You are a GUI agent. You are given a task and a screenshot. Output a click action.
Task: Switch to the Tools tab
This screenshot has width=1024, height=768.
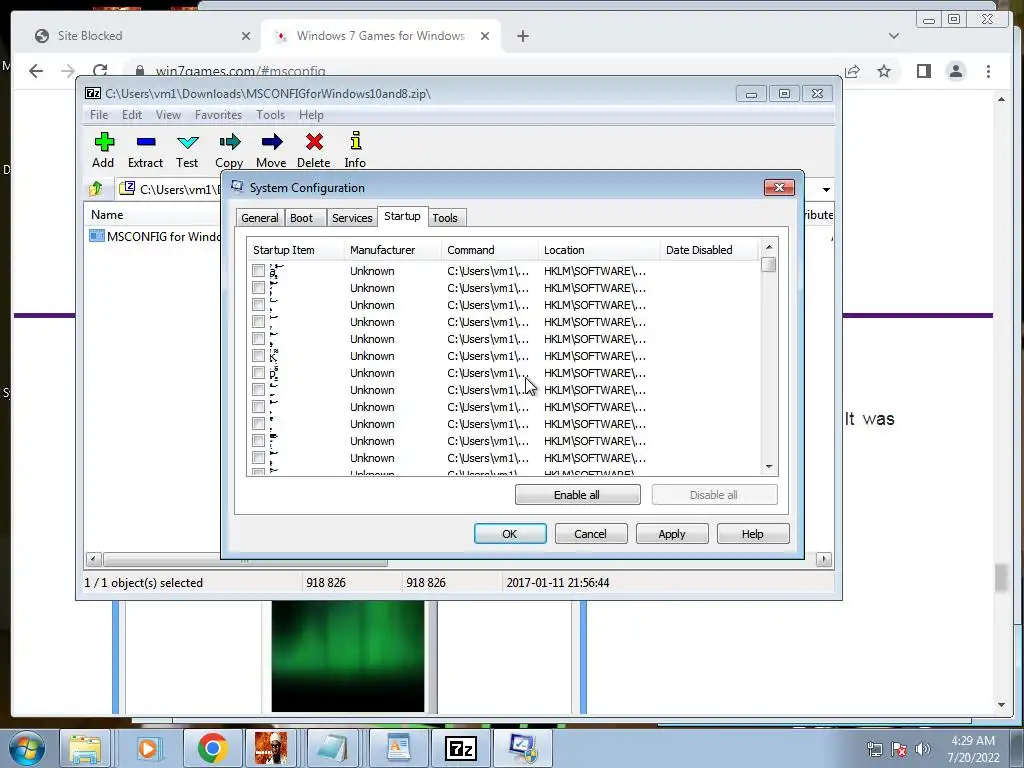[445, 217]
